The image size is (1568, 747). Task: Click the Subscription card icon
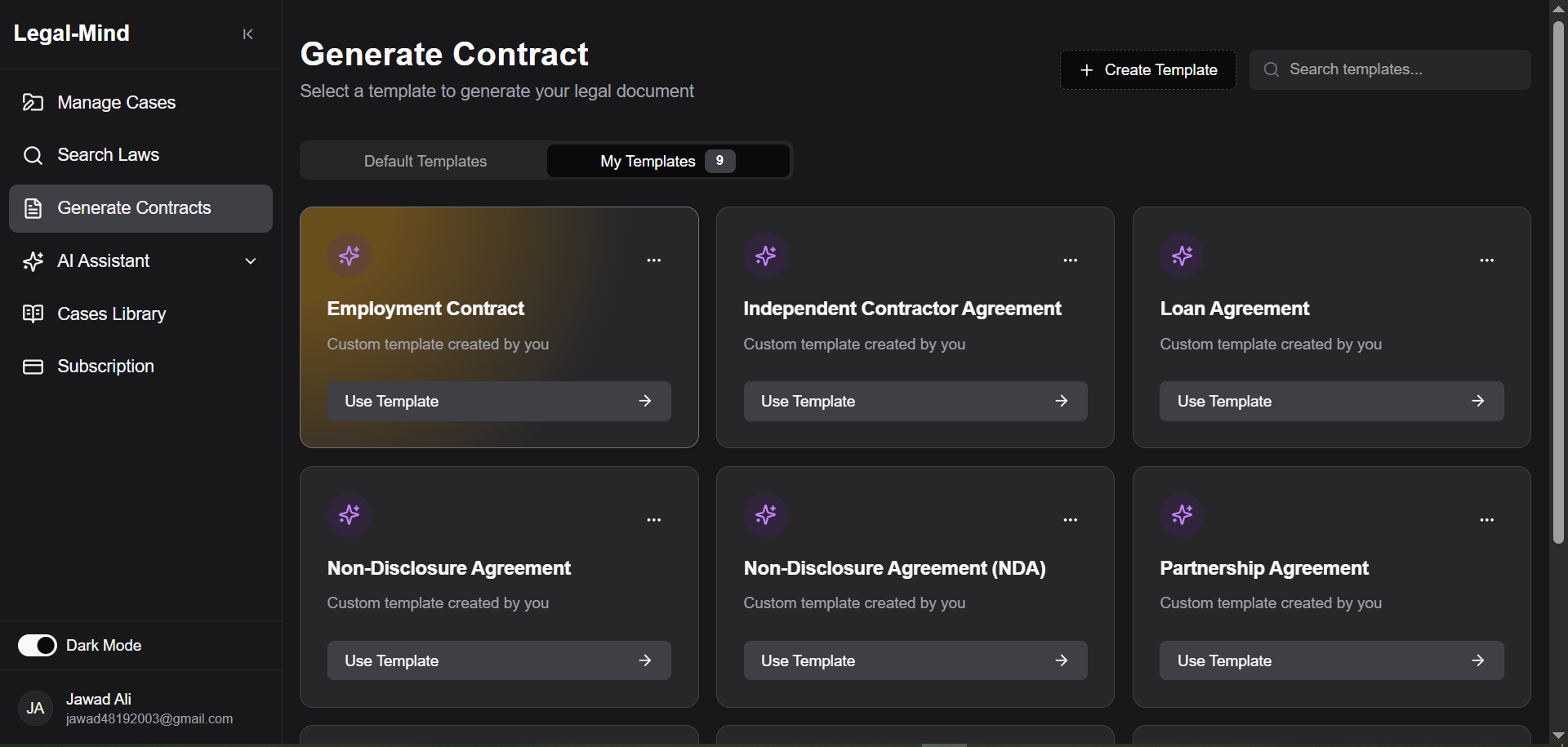point(33,367)
